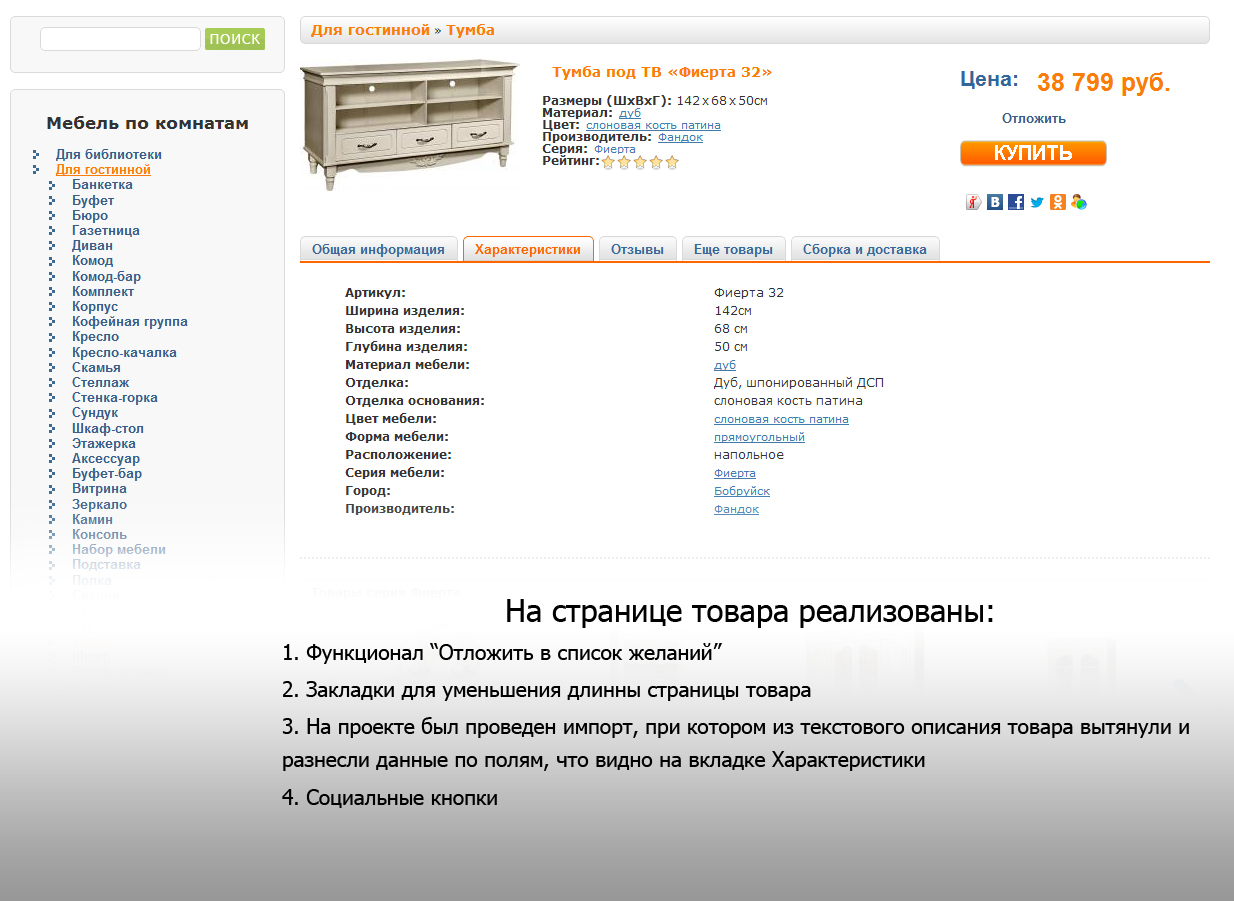Screen dimensions: 1234x901
Task: Select Комплект in the sidebar
Action: [x=103, y=291]
